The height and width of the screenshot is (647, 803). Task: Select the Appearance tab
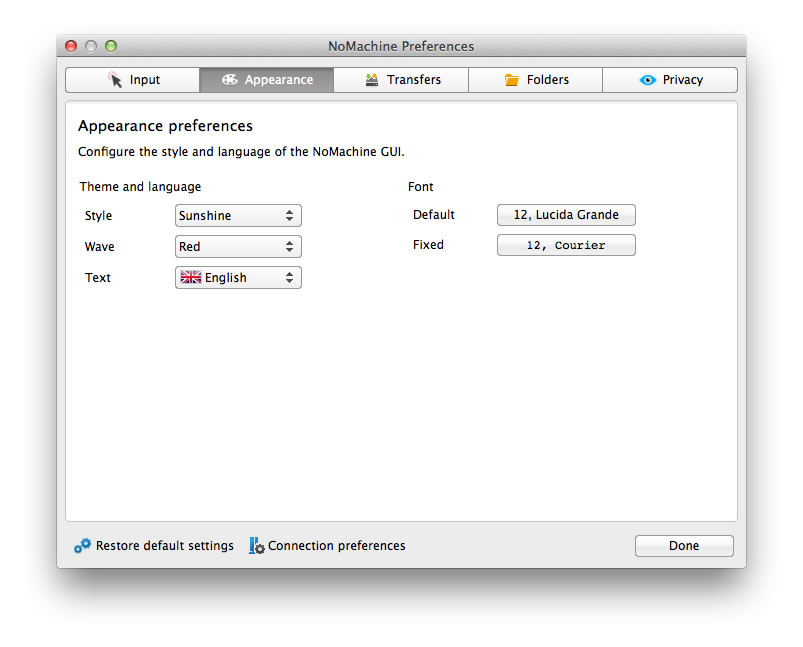coord(267,80)
